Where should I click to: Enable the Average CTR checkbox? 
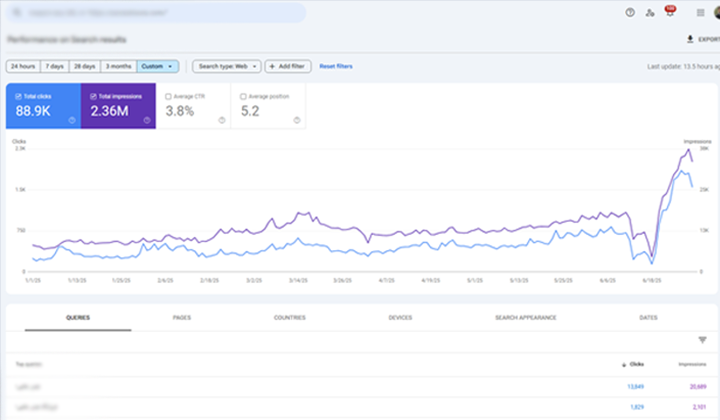point(167,97)
